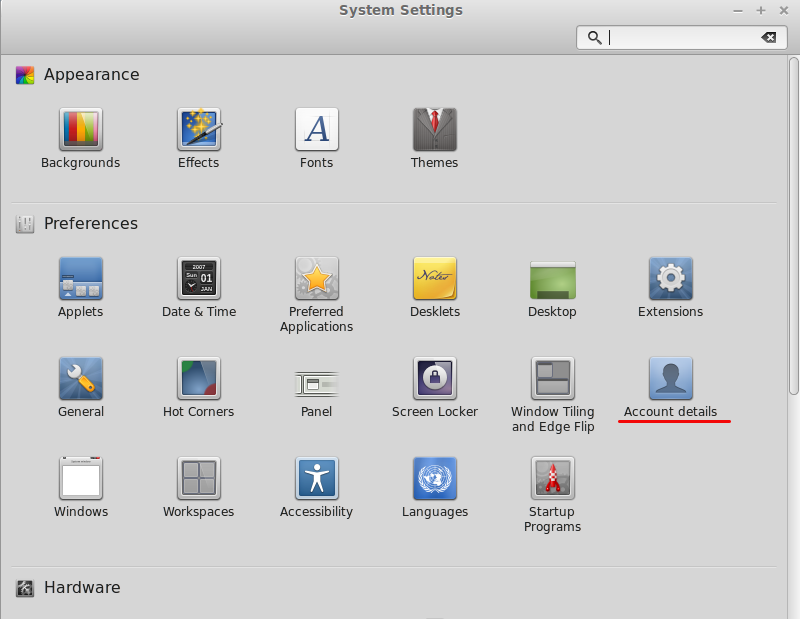The height and width of the screenshot is (619, 800).
Task: Open the Applets configuration
Action: coord(80,279)
